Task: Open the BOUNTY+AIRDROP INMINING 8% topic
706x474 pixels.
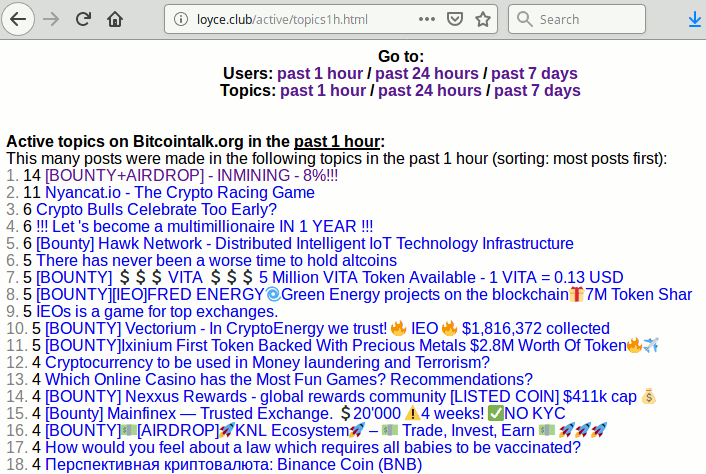Action: 191,175
